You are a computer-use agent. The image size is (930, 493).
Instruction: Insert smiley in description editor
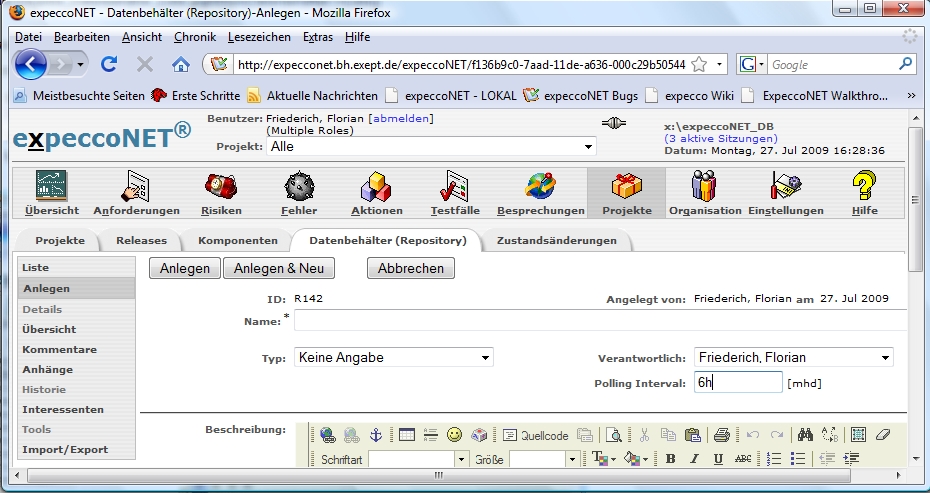tap(454, 435)
